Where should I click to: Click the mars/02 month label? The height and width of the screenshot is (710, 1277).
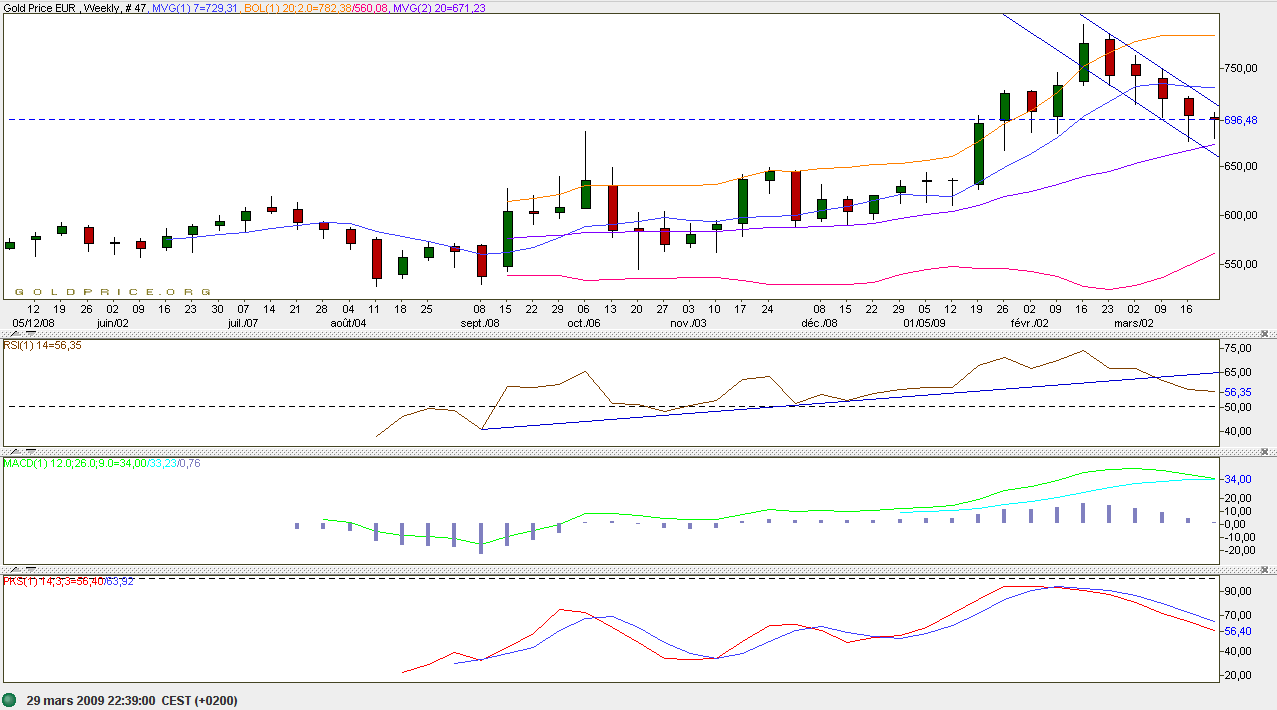(1133, 323)
